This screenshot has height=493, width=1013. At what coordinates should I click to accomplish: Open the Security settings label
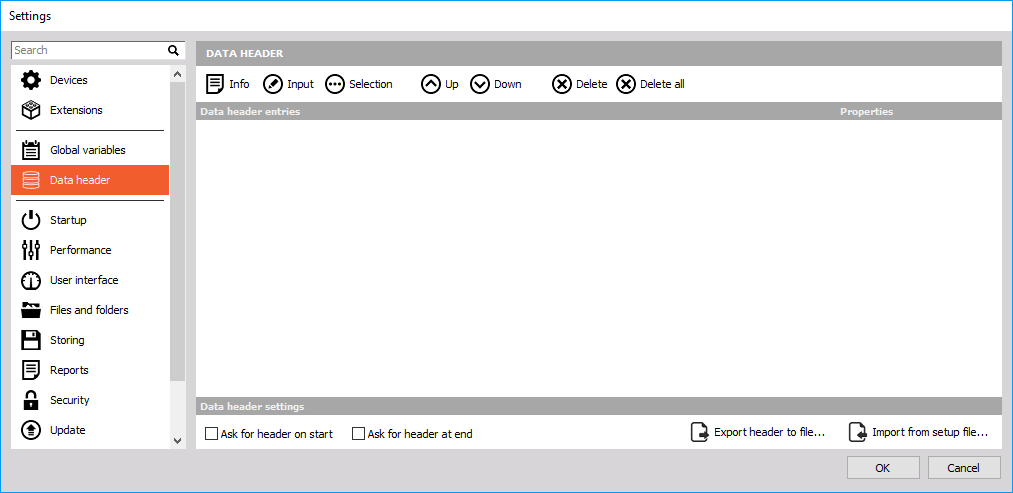pos(70,400)
